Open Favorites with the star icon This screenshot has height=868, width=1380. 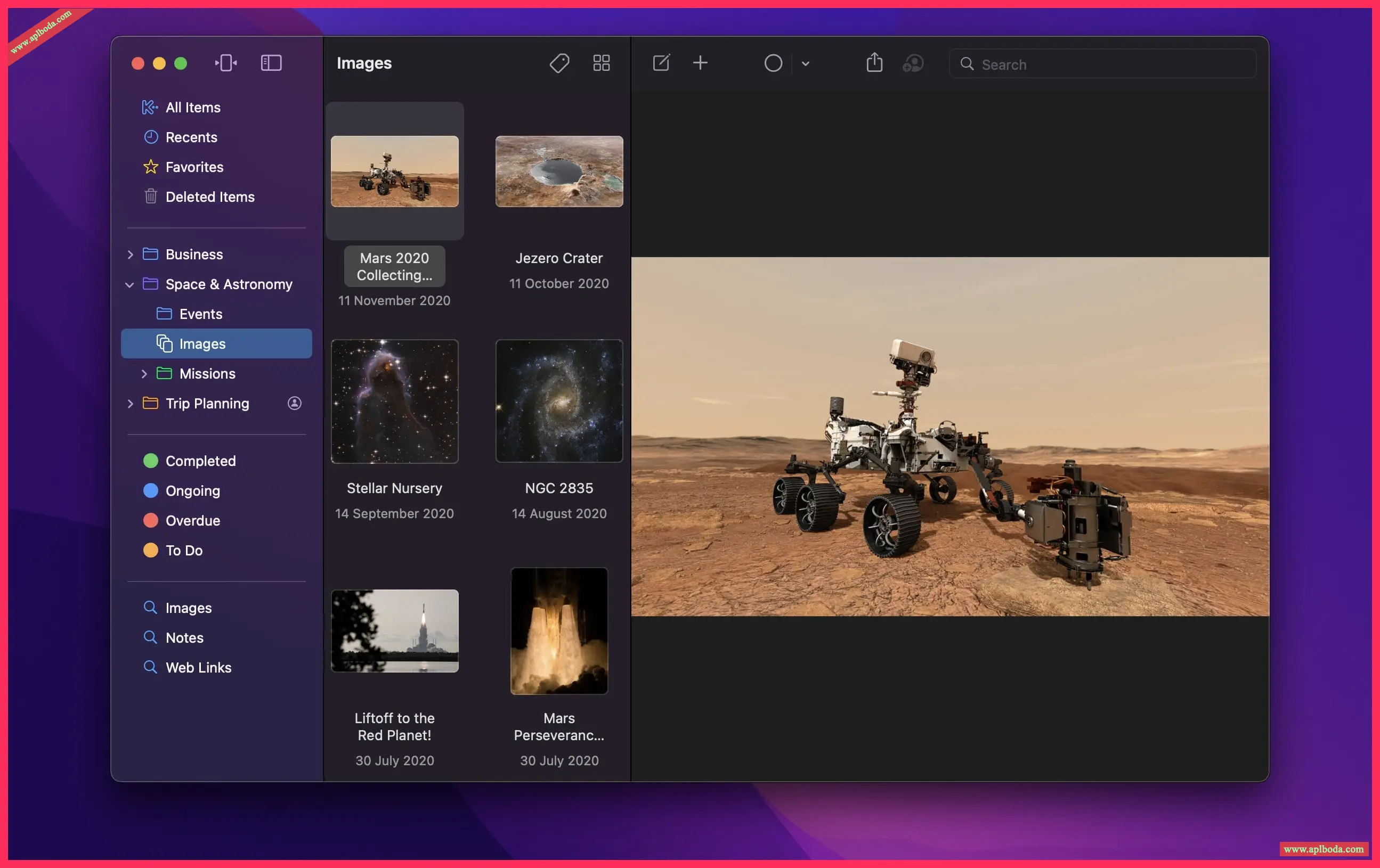pyautogui.click(x=194, y=167)
